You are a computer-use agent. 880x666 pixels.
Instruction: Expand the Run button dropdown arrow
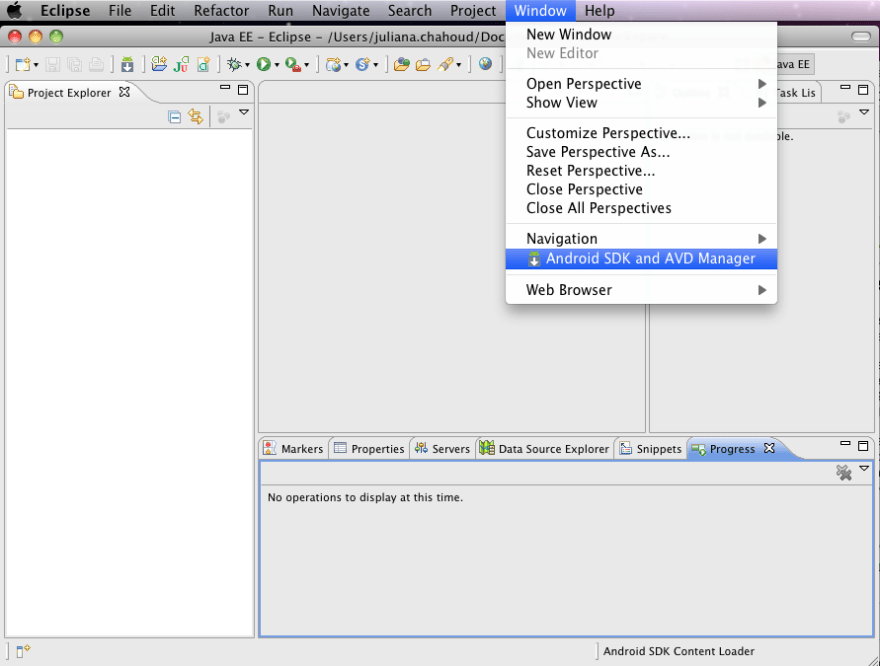(x=277, y=65)
